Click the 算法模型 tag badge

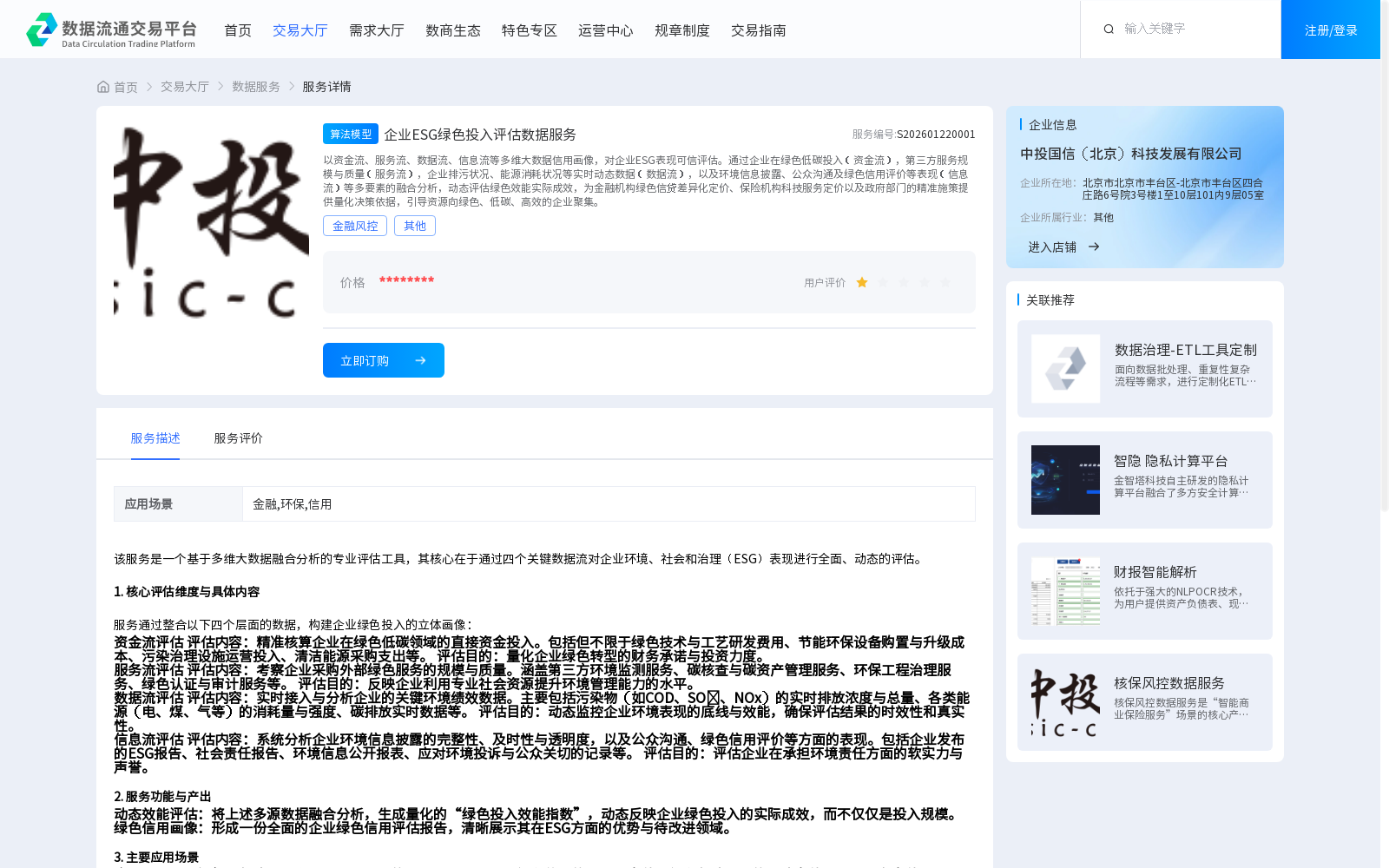tap(351, 134)
